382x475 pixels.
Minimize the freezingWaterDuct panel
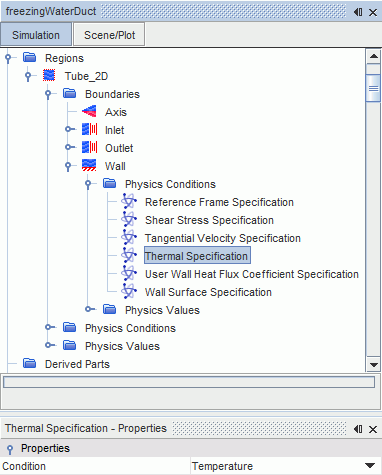[x=358, y=12]
